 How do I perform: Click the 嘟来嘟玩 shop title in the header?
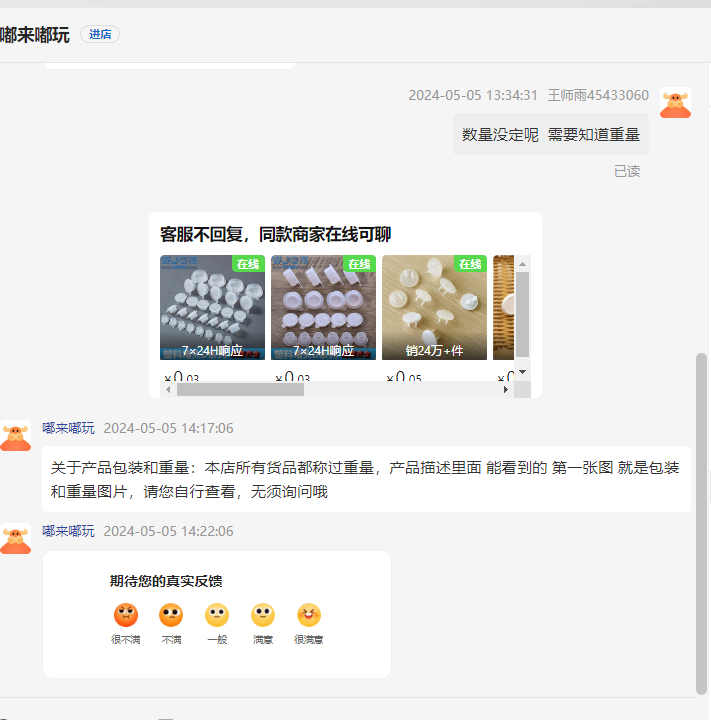(x=35, y=35)
